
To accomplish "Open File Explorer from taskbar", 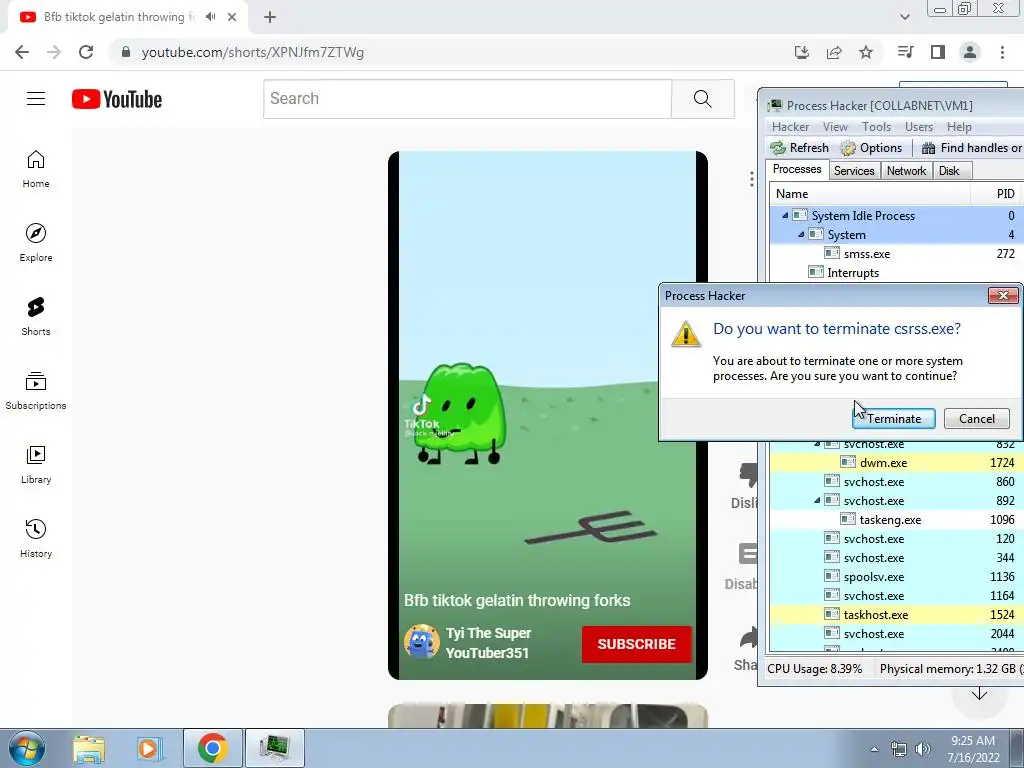I will (x=88, y=748).
